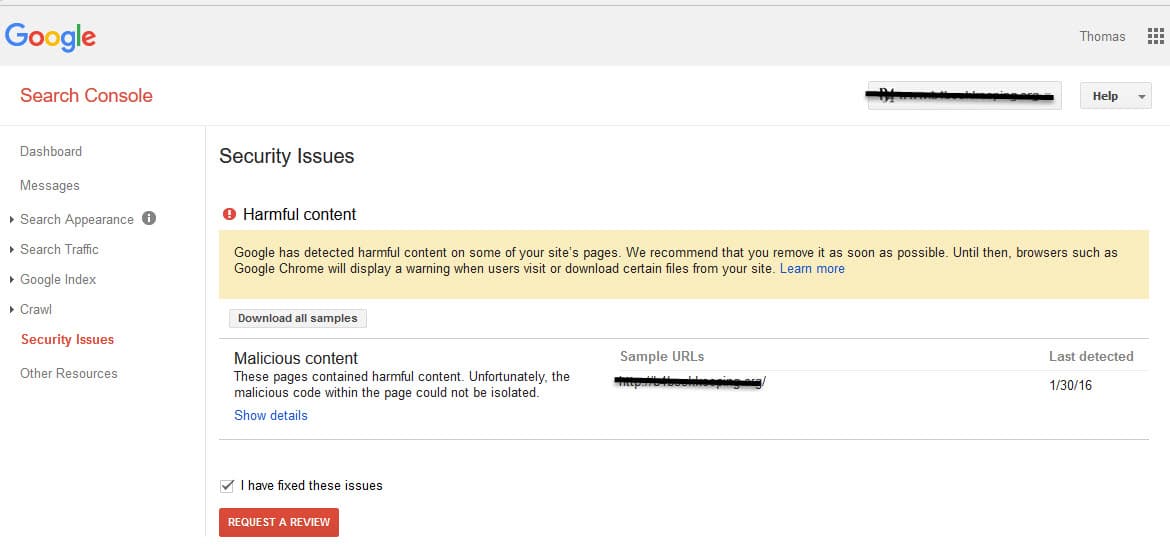Open the Learn more link

(812, 269)
